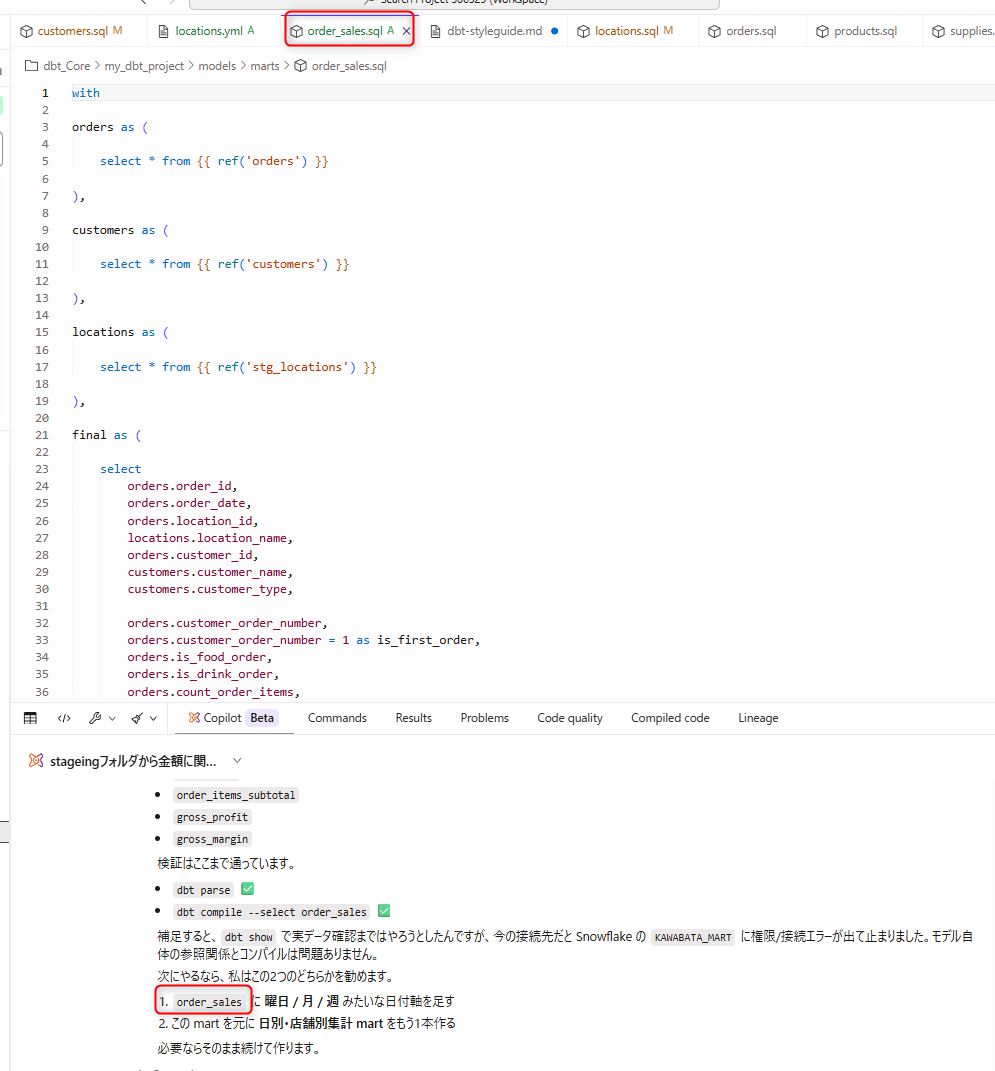Open dropdown next to format brush icon

[x=153, y=719]
